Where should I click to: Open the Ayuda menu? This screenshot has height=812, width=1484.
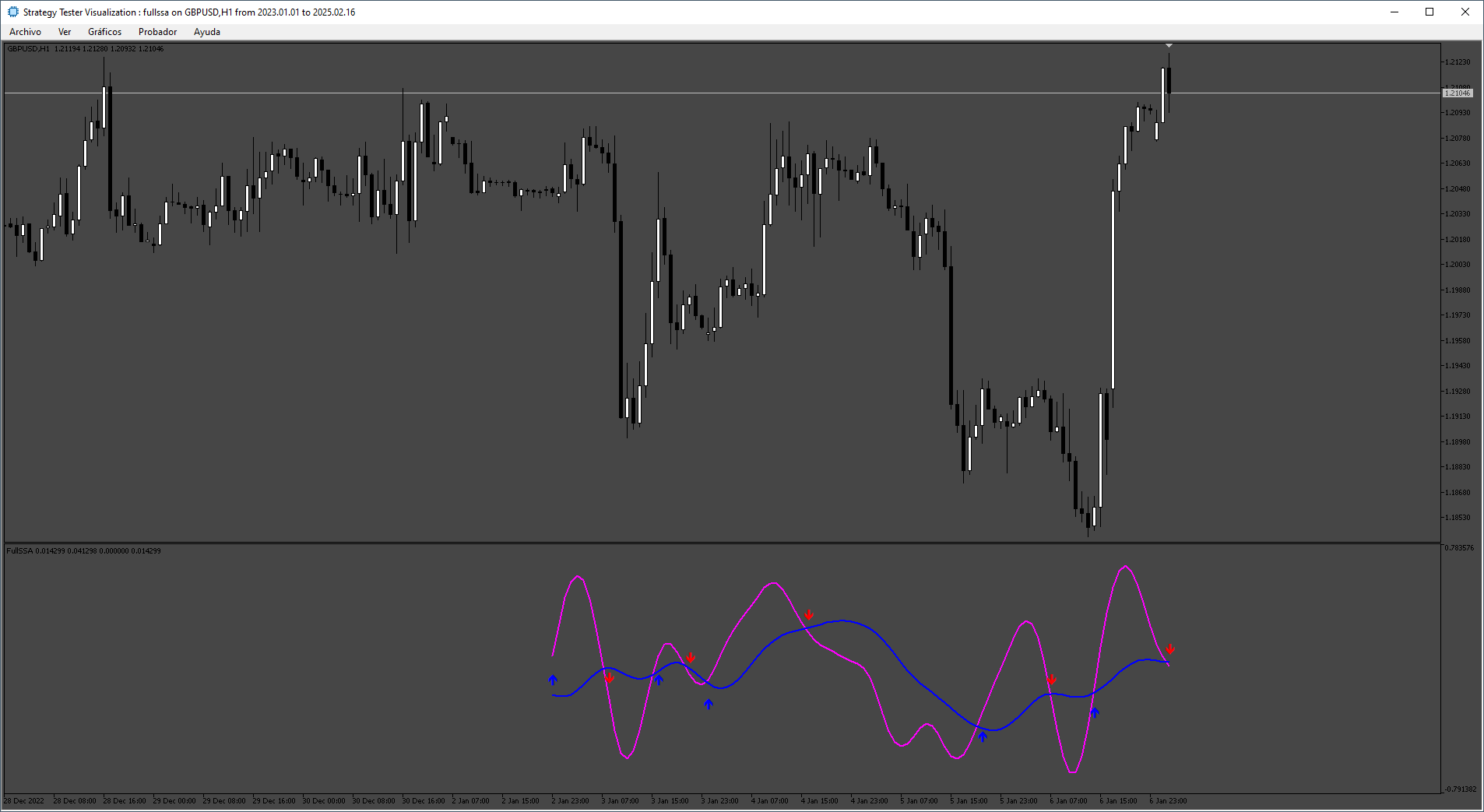coord(207,32)
